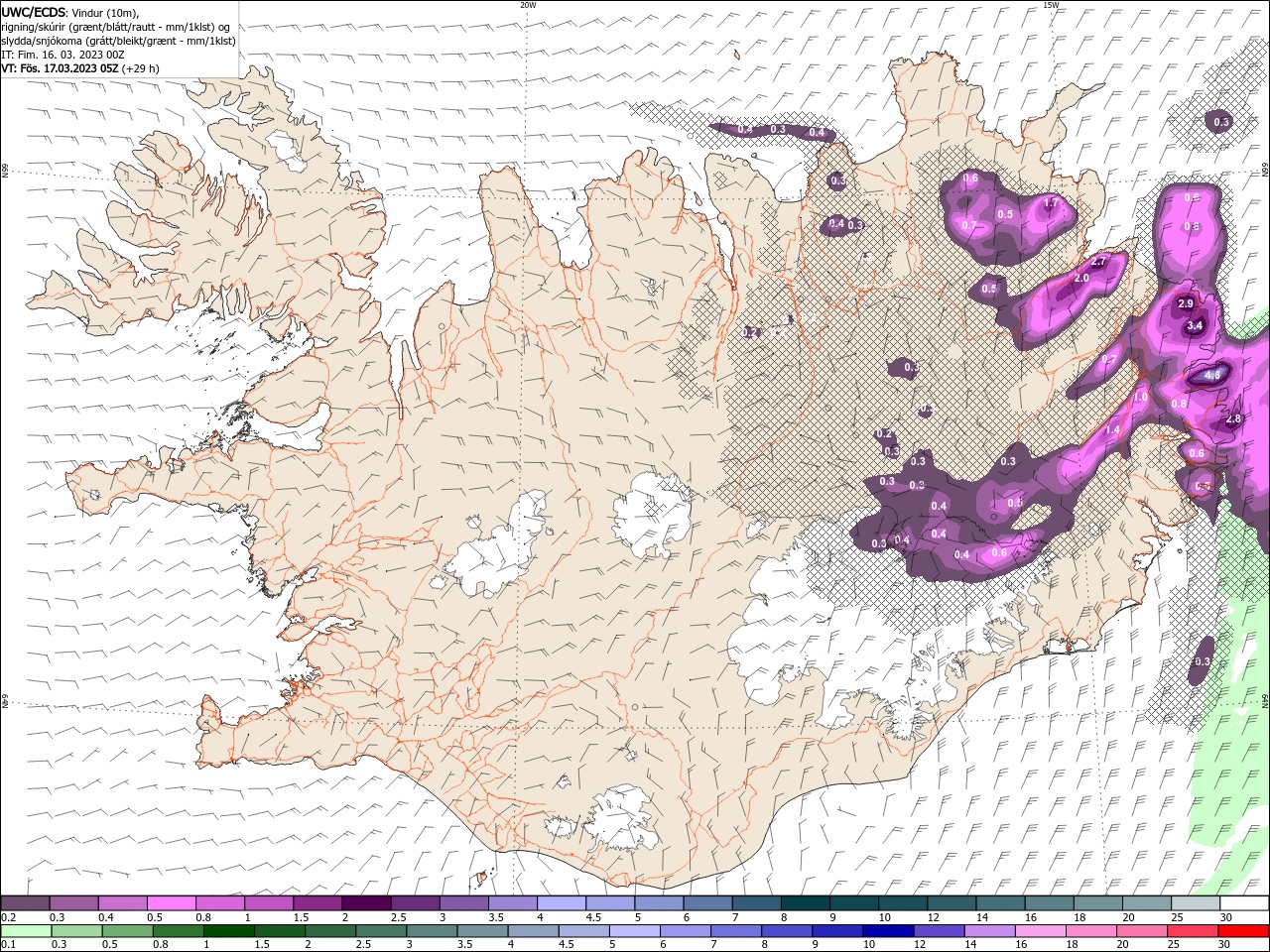Image resolution: width=1270 pixels, height=952 pixels.
Task: Click the 1.7 precipitation value label
Action: [x=1052, y=202]
